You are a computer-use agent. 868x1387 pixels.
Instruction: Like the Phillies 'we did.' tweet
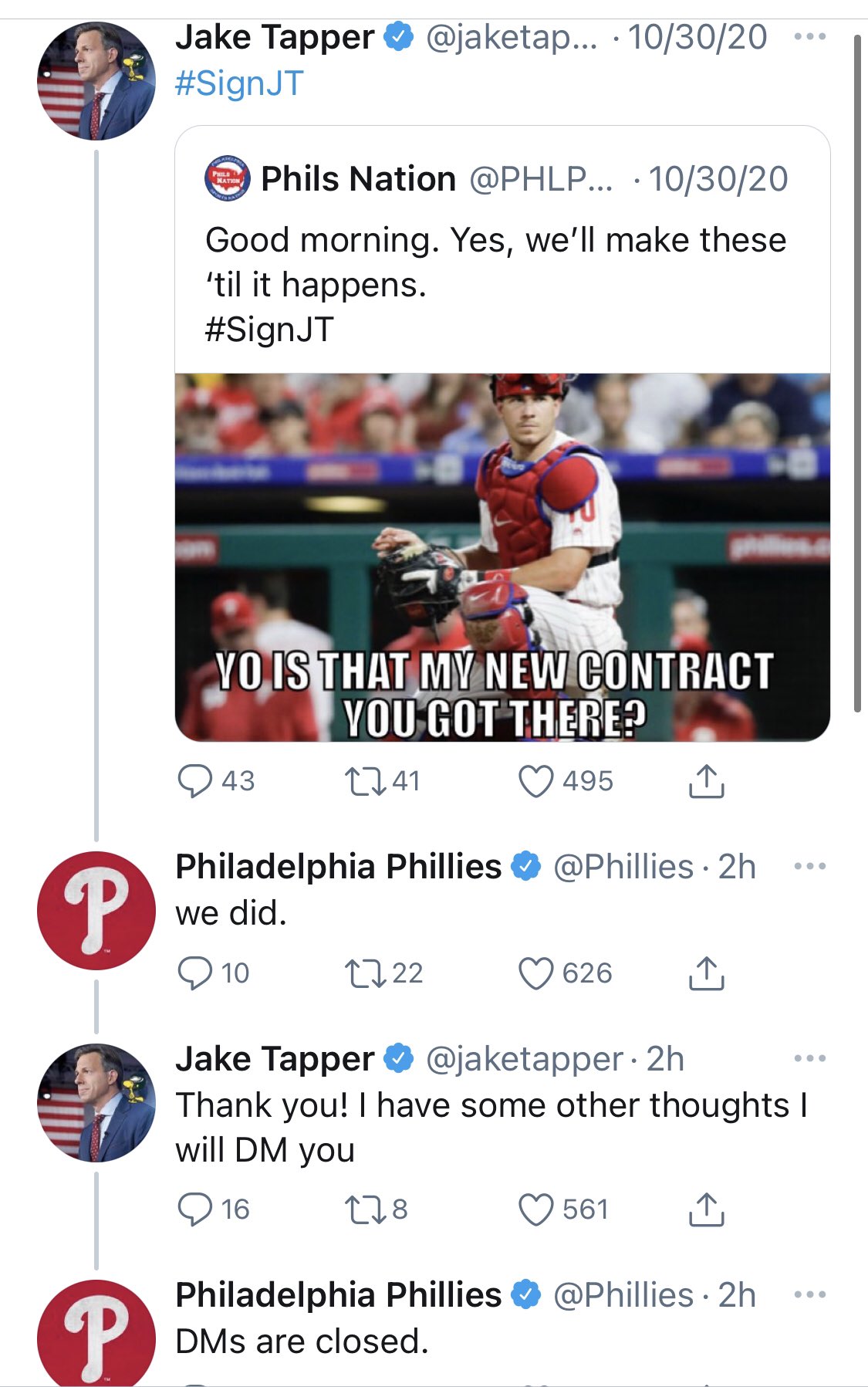pos(535,973)
